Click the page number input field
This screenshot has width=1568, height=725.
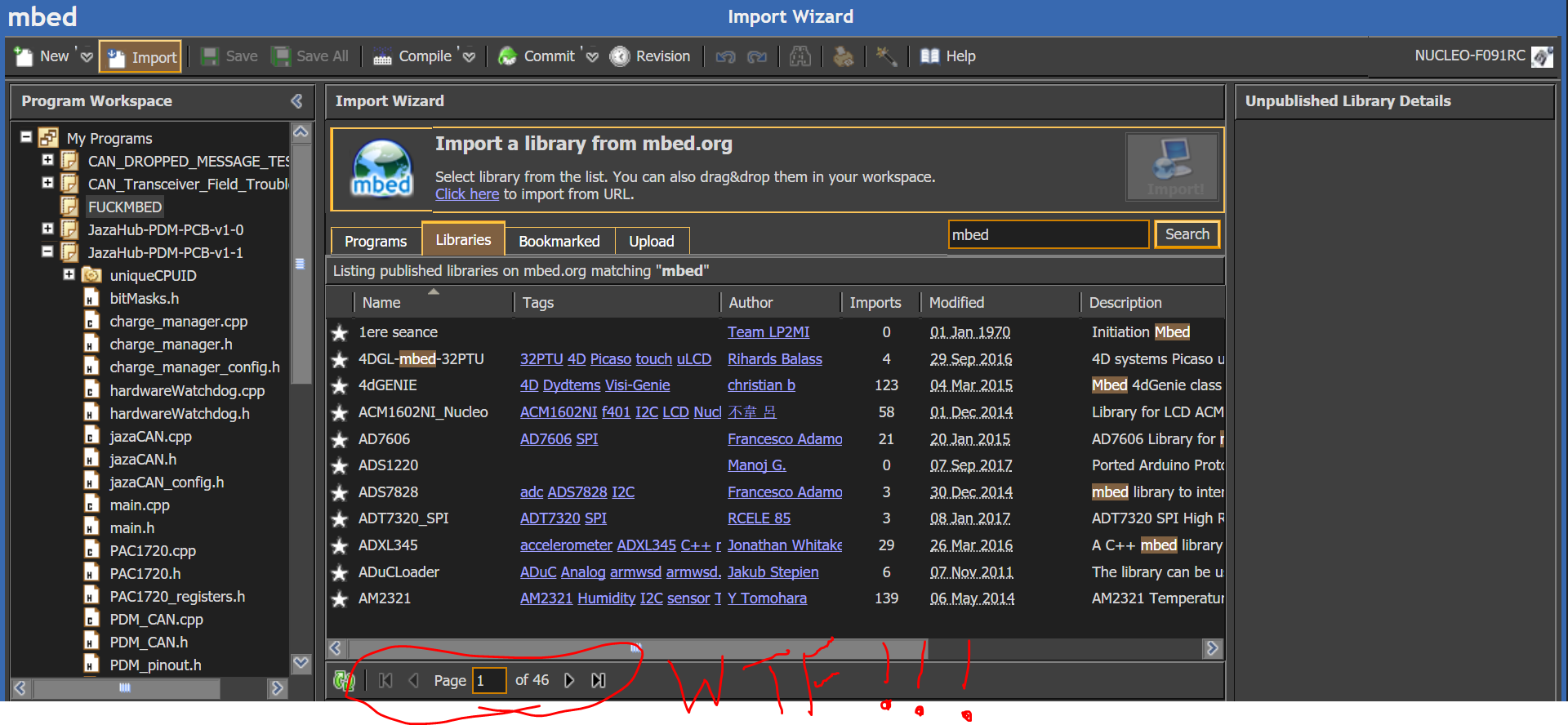click(x=489, y=680)
